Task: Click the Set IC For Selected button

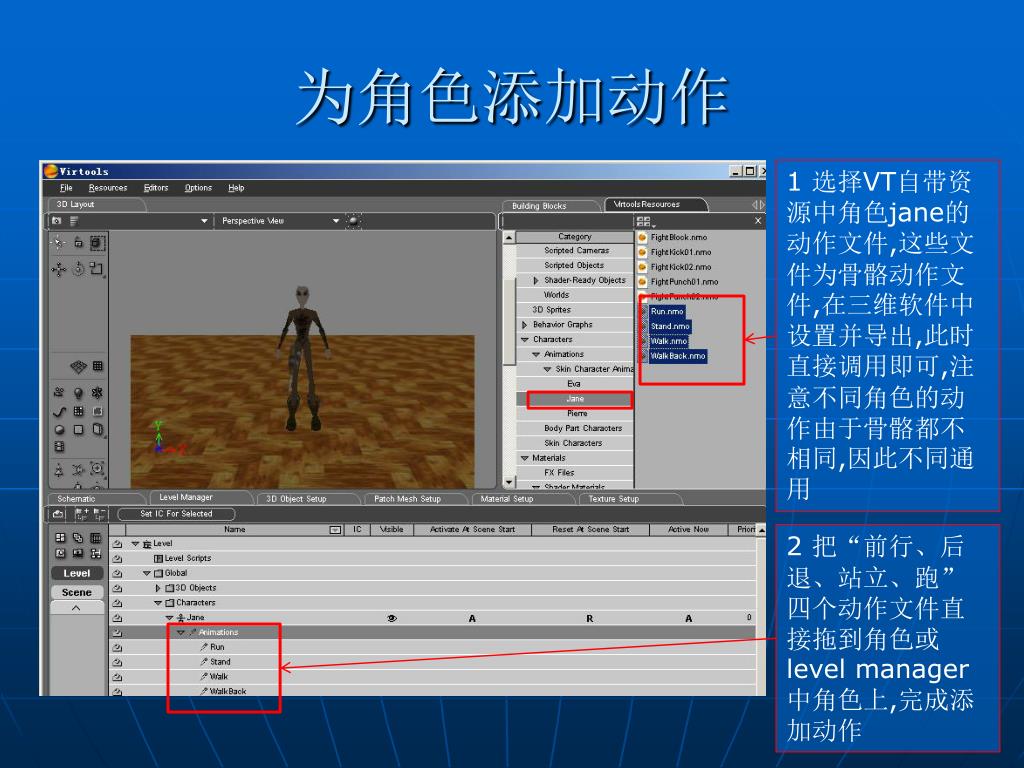Action: click(x=176, y=514)
